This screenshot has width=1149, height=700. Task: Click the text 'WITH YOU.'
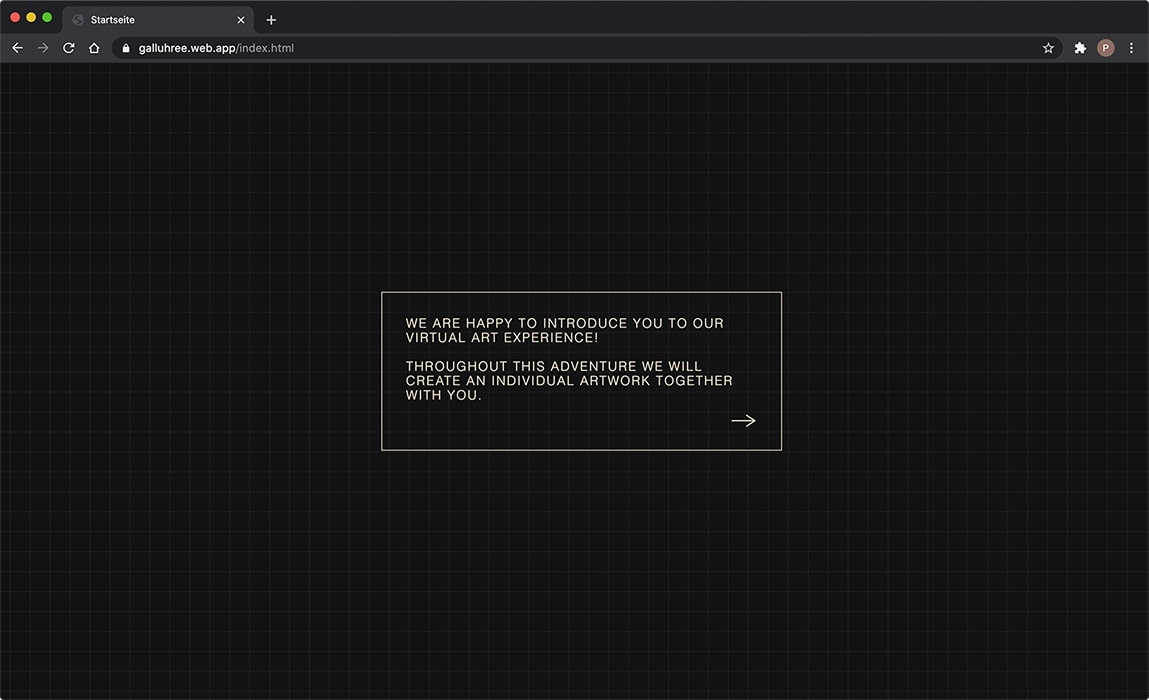pyautogui.click(x=443, y=395)
